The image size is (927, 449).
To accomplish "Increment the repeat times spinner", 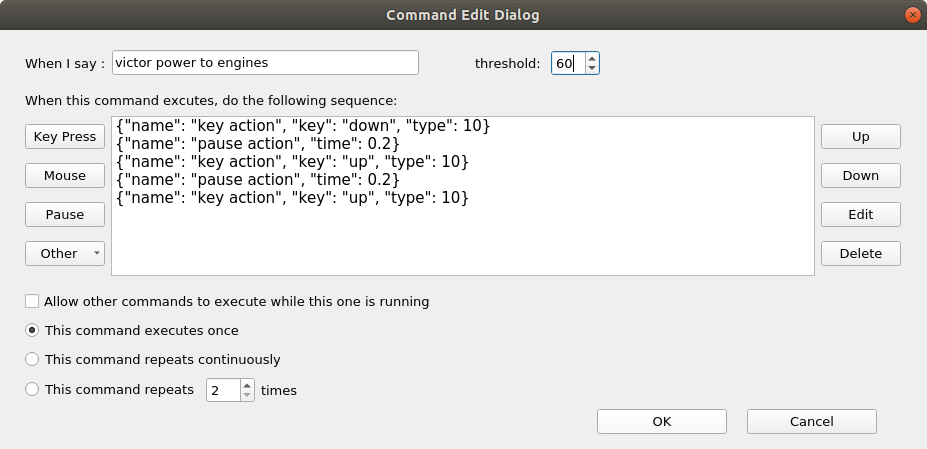I will coord(247,384).
